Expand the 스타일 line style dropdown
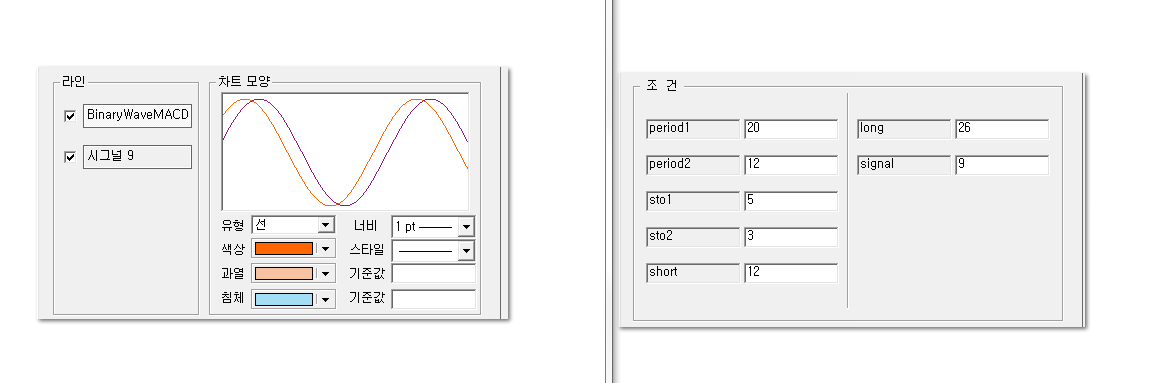The image size is (1163, 383). [x=467, y=251]
